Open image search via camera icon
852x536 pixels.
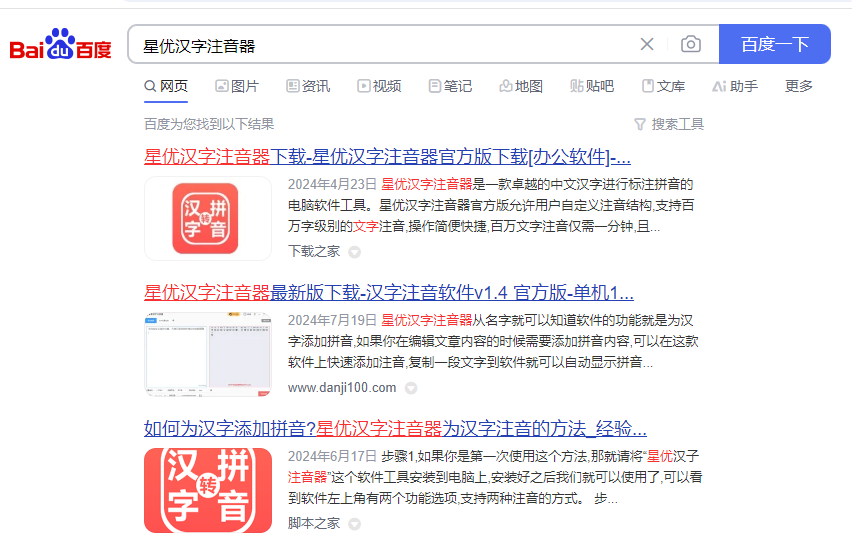coord(691,44)
